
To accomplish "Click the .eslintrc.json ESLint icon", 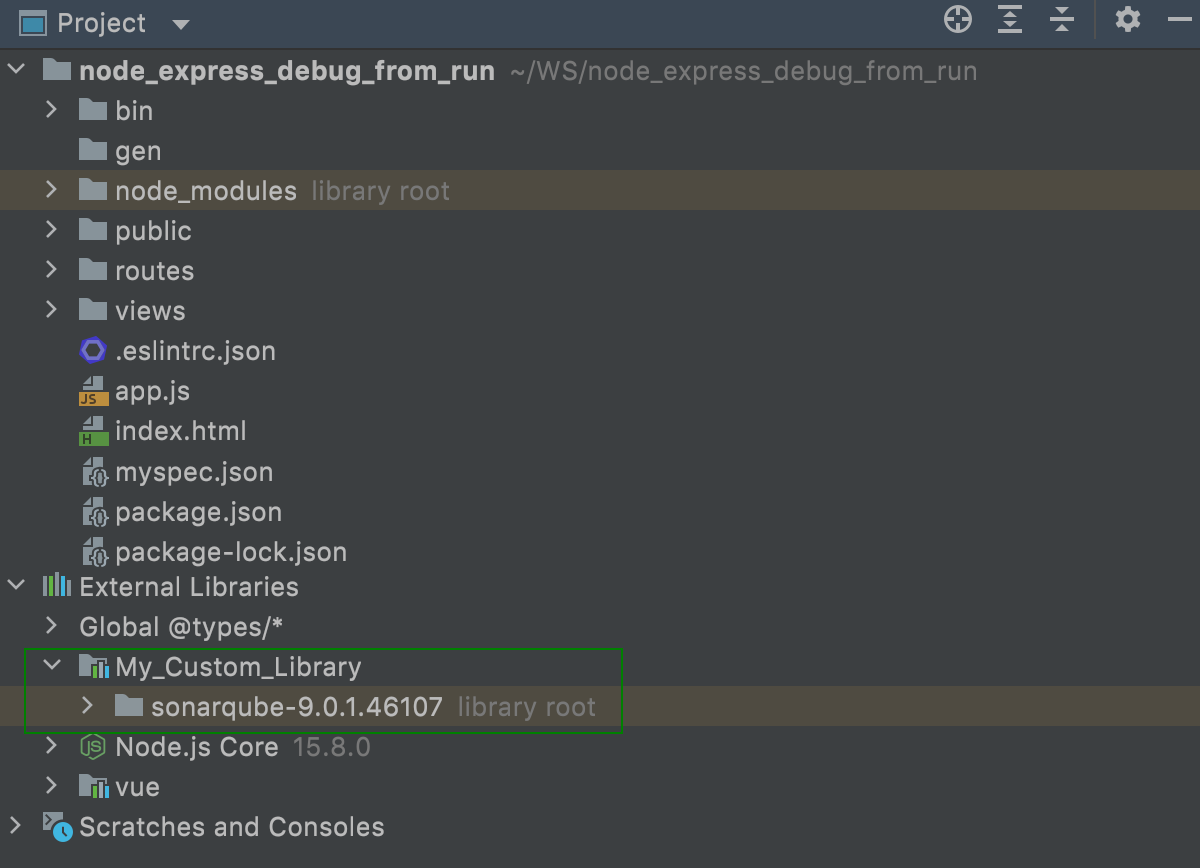I will [92, 351].
